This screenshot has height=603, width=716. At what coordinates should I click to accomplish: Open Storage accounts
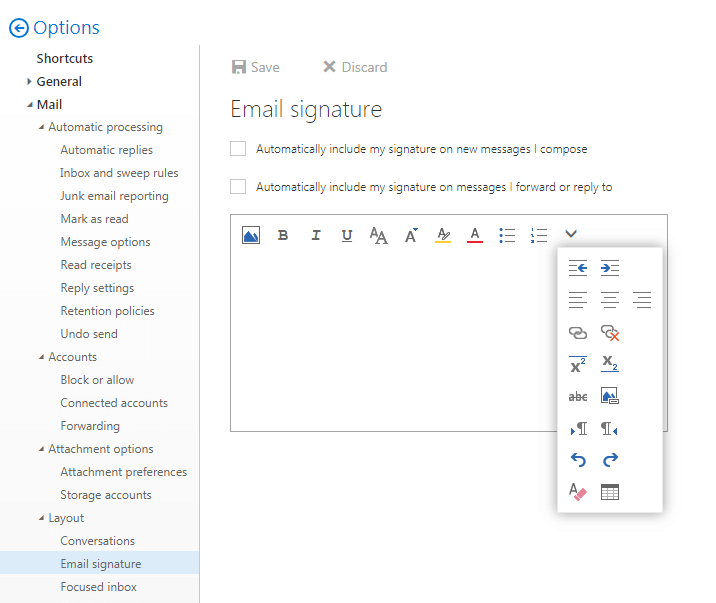(x=106, y=495)
